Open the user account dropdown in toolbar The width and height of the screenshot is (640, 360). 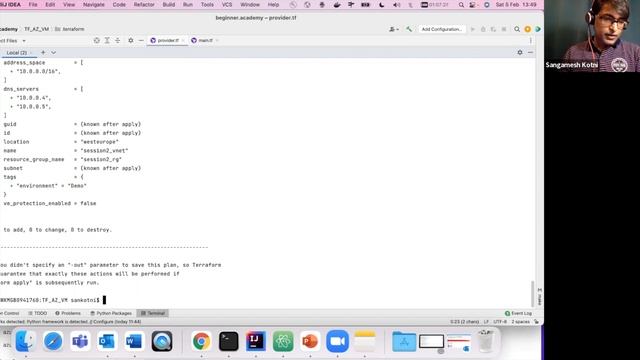[393, 29]
